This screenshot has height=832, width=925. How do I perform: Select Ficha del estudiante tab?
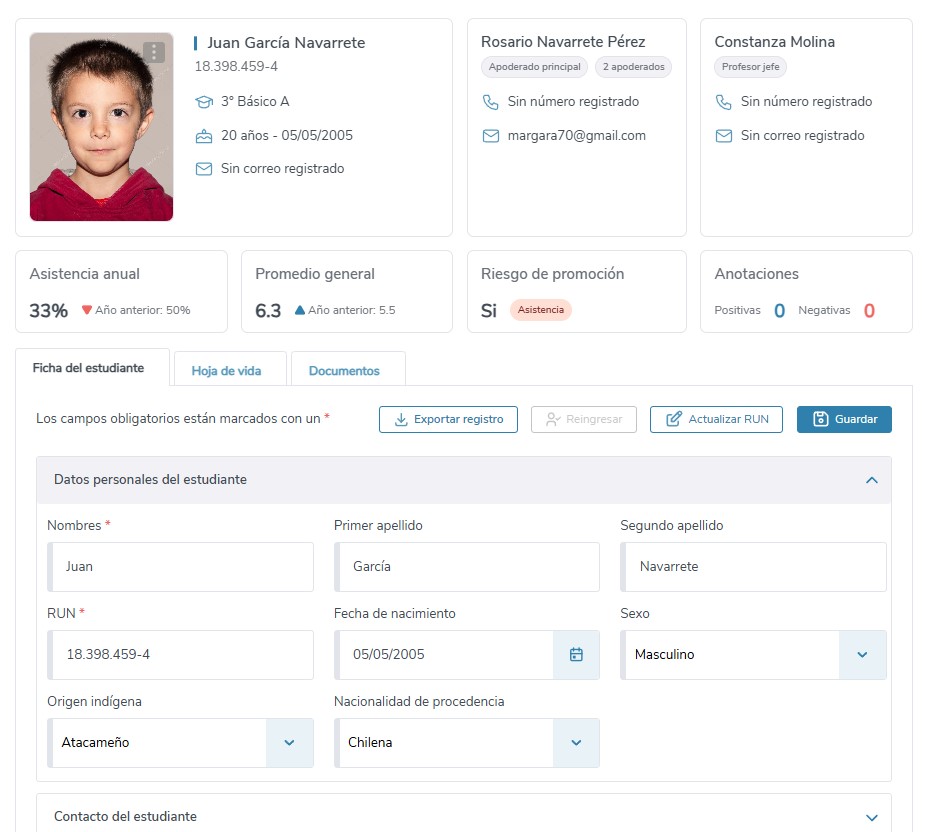88,368
